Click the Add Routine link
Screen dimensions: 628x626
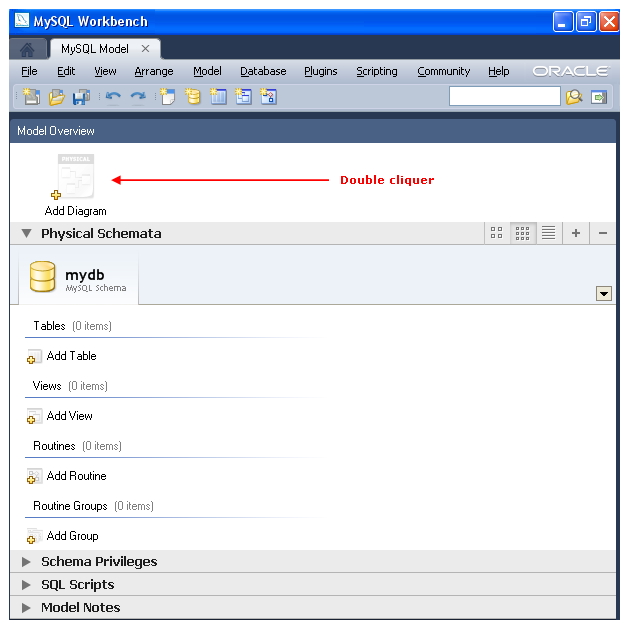tap(76, 476)
